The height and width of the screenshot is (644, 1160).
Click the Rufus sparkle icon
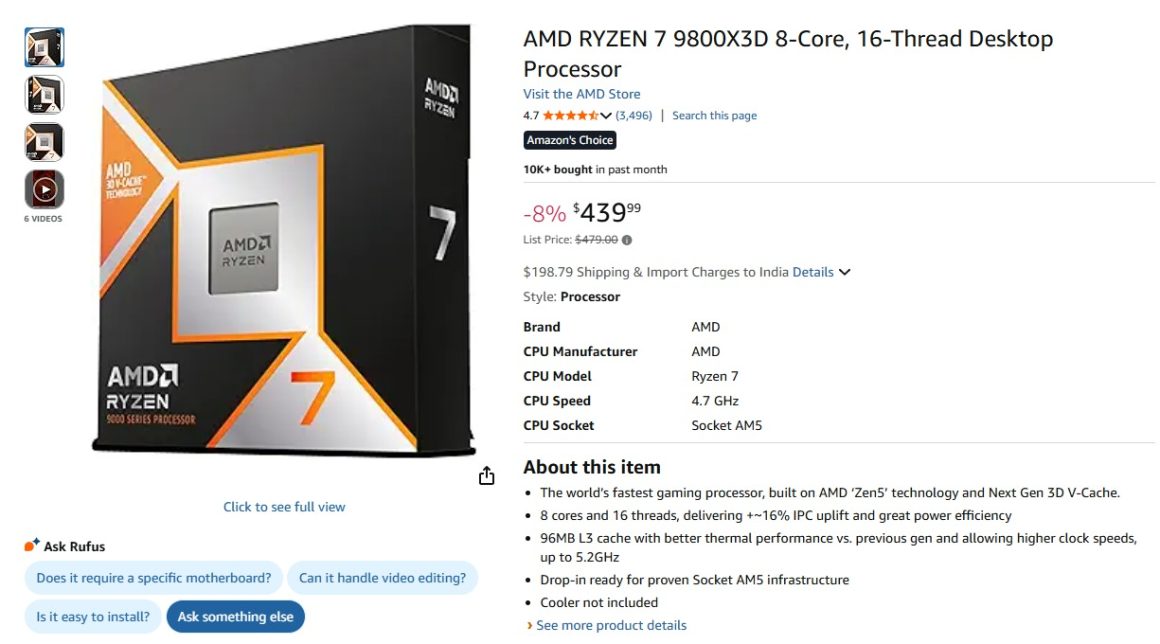(30, 546)
